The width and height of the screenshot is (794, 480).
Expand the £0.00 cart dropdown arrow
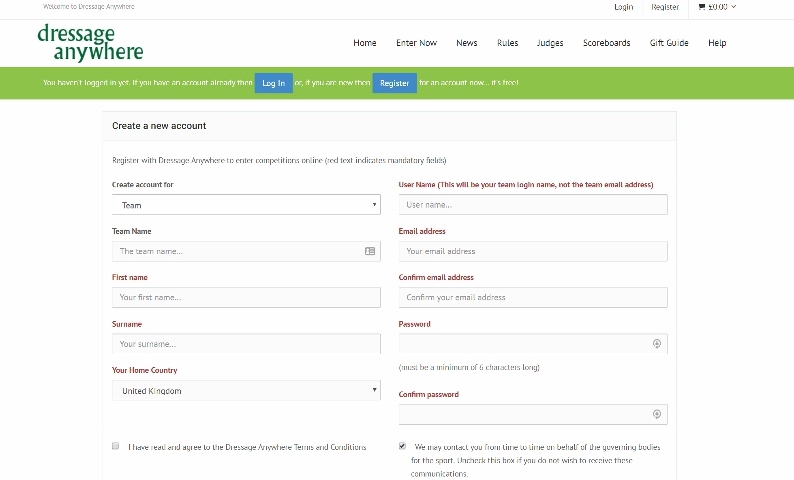coord(733,7)
